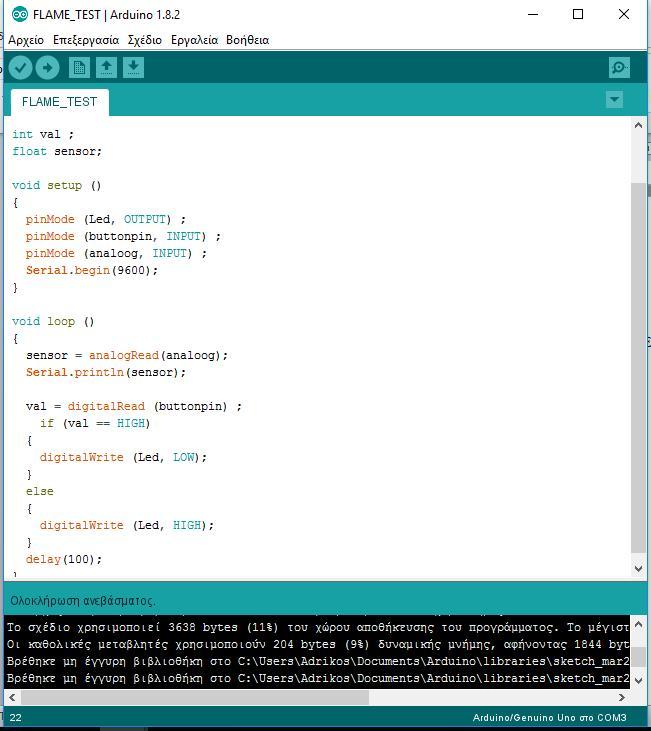Screen dimensions: 651x731
Task: Click console scrollbar up arrow
Action: 638,624
